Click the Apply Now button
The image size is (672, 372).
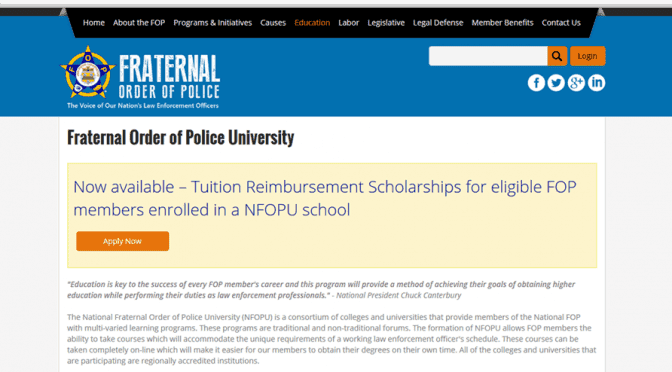[123, 241]
